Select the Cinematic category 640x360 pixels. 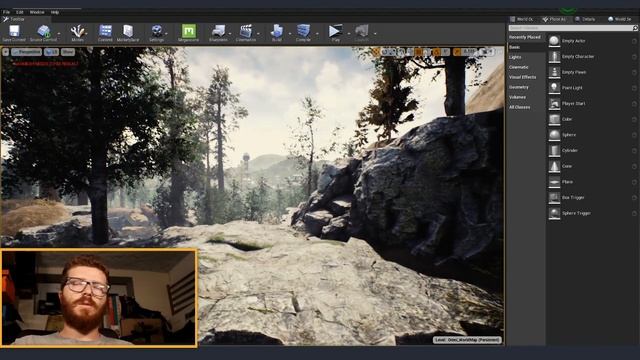point(519,67)
